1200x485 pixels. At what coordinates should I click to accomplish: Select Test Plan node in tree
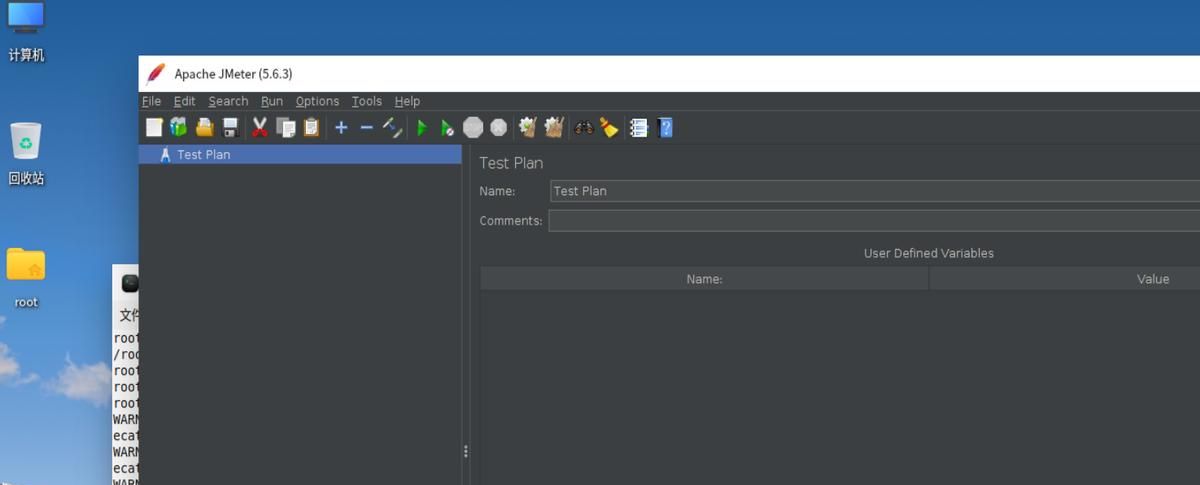click(x=203, y=155)
